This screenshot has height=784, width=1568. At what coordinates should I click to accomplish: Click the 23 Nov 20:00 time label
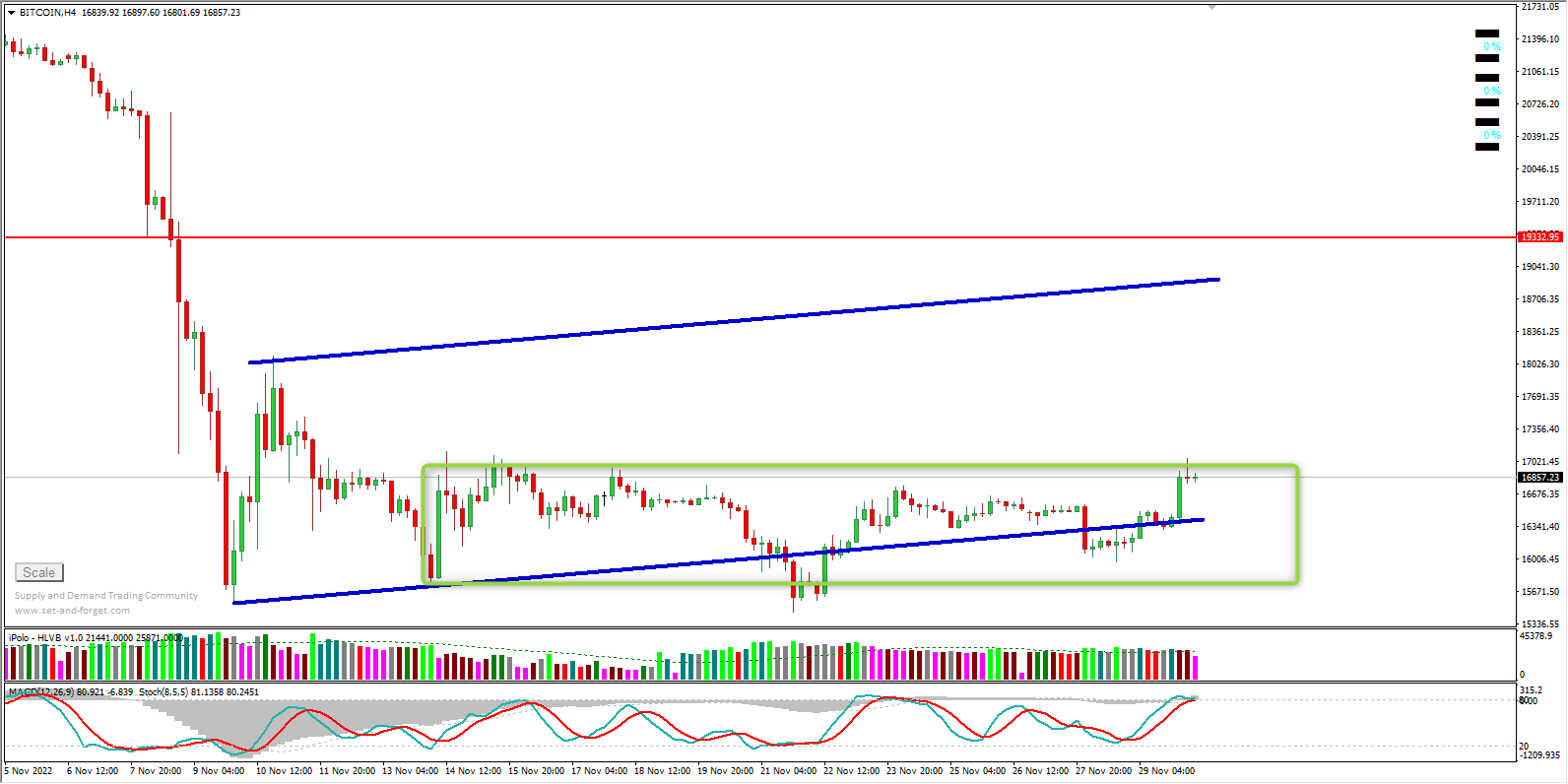point(914,771)
